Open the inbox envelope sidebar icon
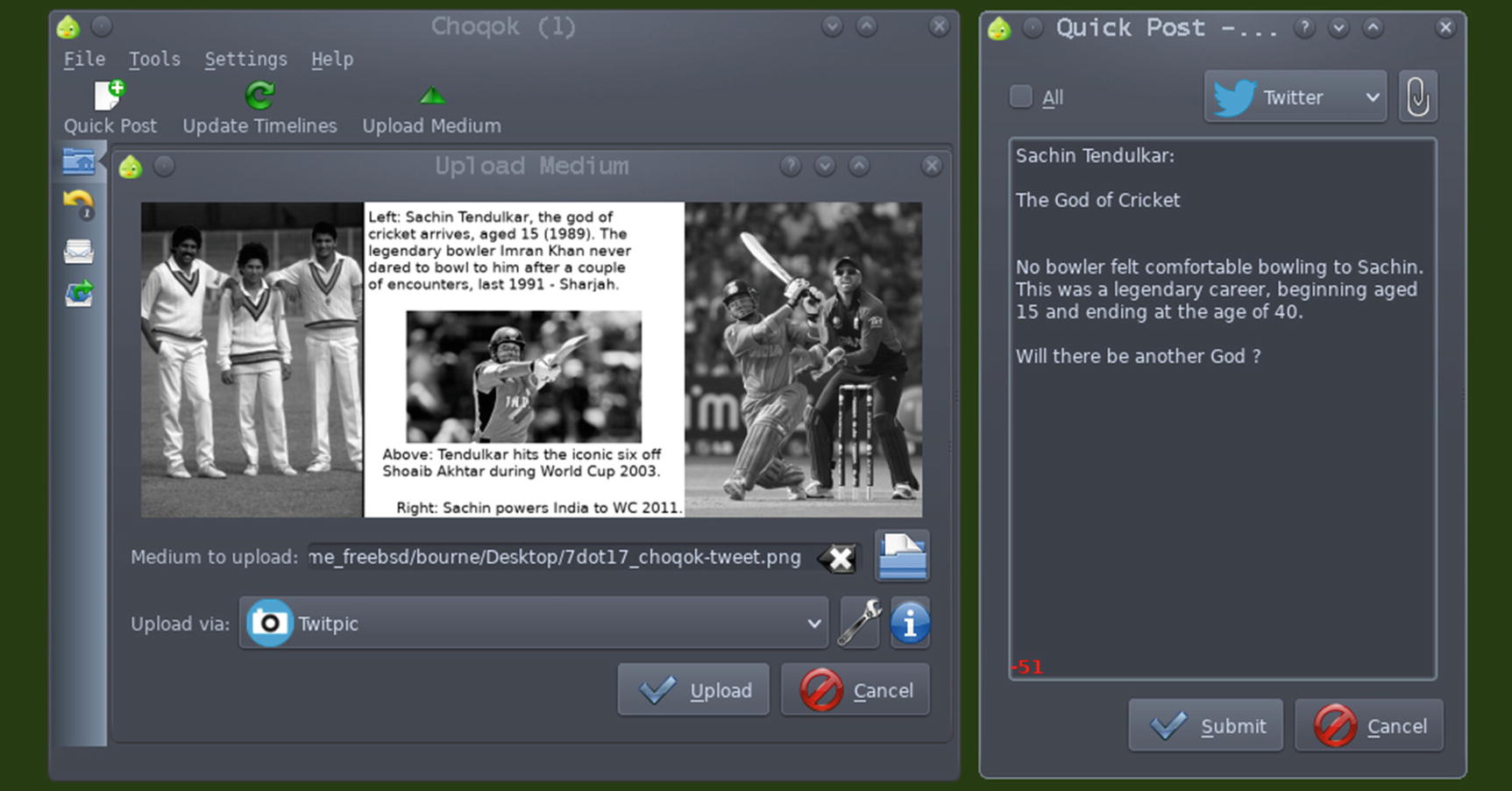Screen dimensions: 1512x791 point(79,252)
